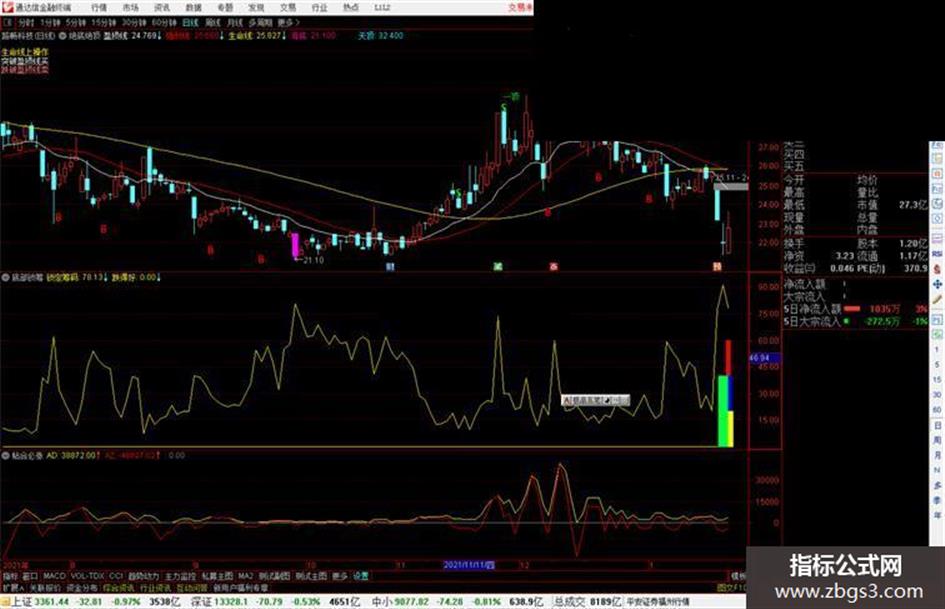This screenshot has width=945, height=609.
Task: Select the pencil drawing tool icon
Action: (937, 299)
